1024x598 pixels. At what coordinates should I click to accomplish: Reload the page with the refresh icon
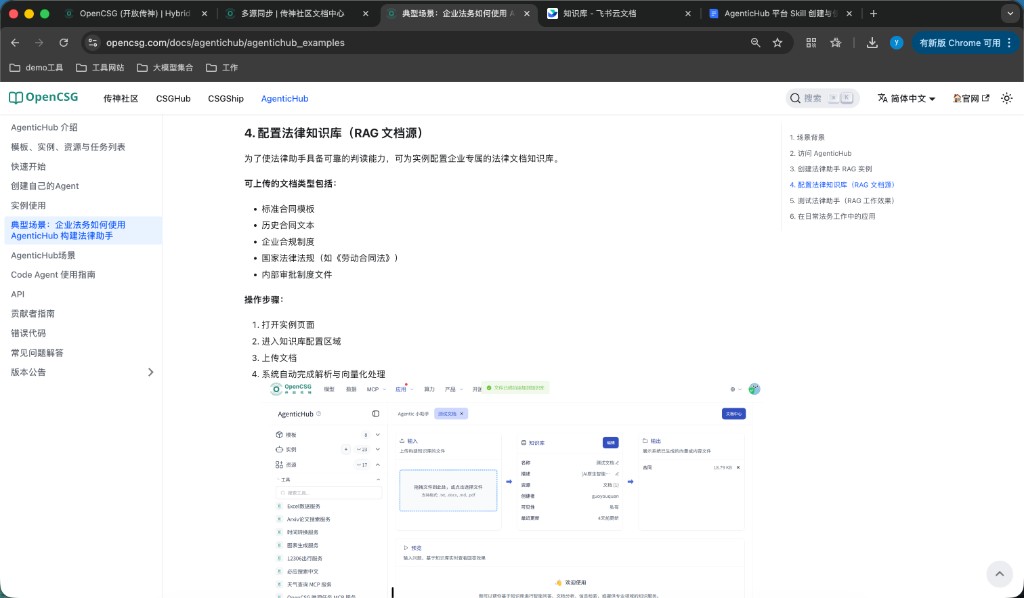64,43
